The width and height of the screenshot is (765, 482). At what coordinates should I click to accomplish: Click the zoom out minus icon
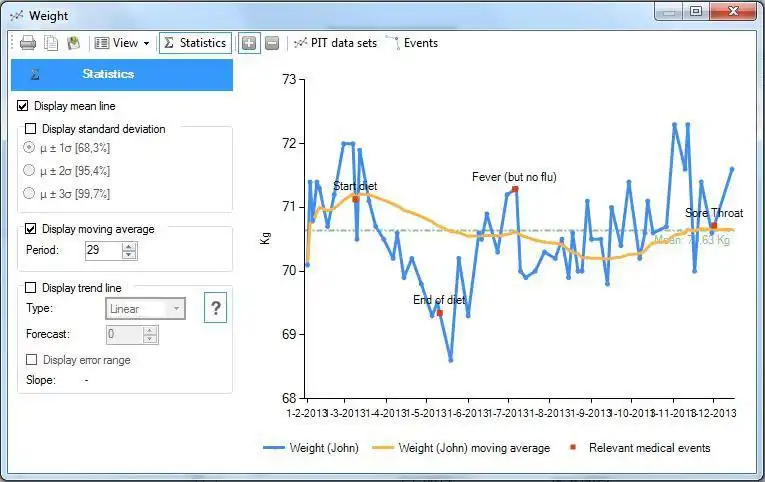click(272, 43)
